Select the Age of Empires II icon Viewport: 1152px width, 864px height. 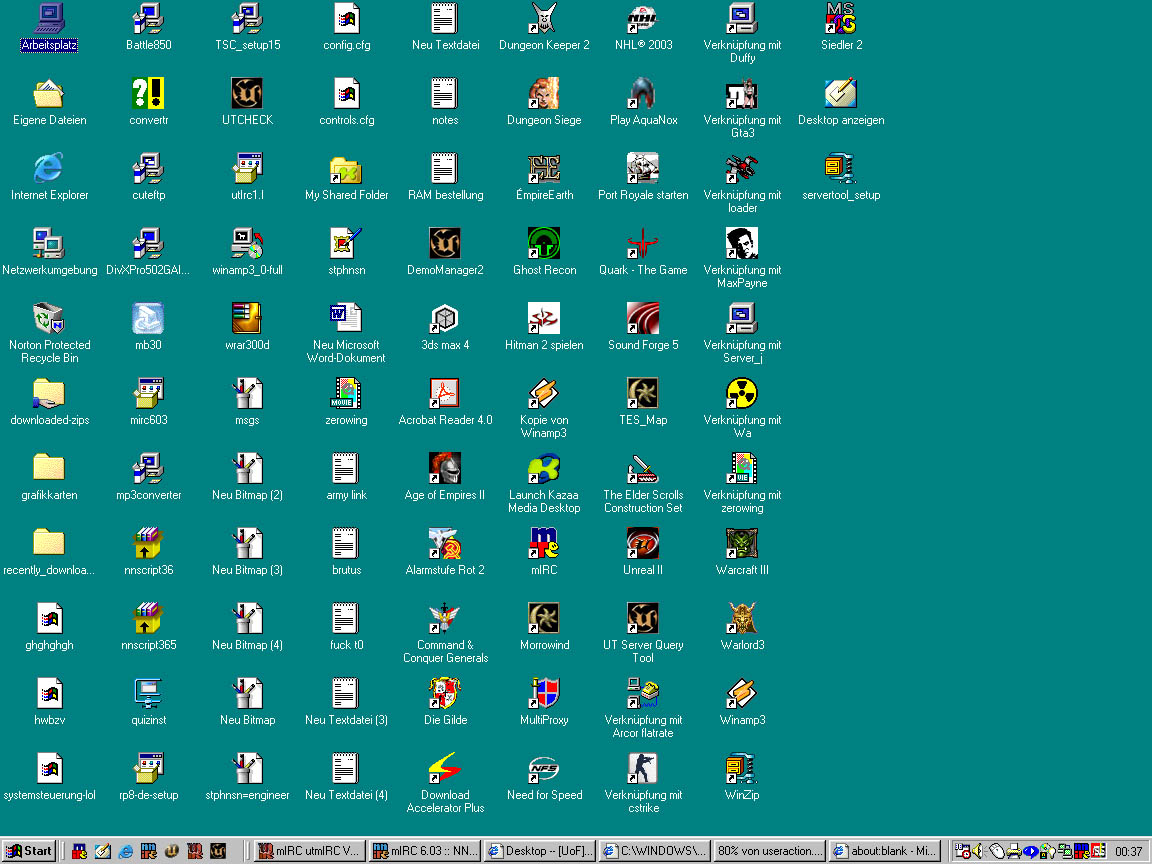point(445,468)
